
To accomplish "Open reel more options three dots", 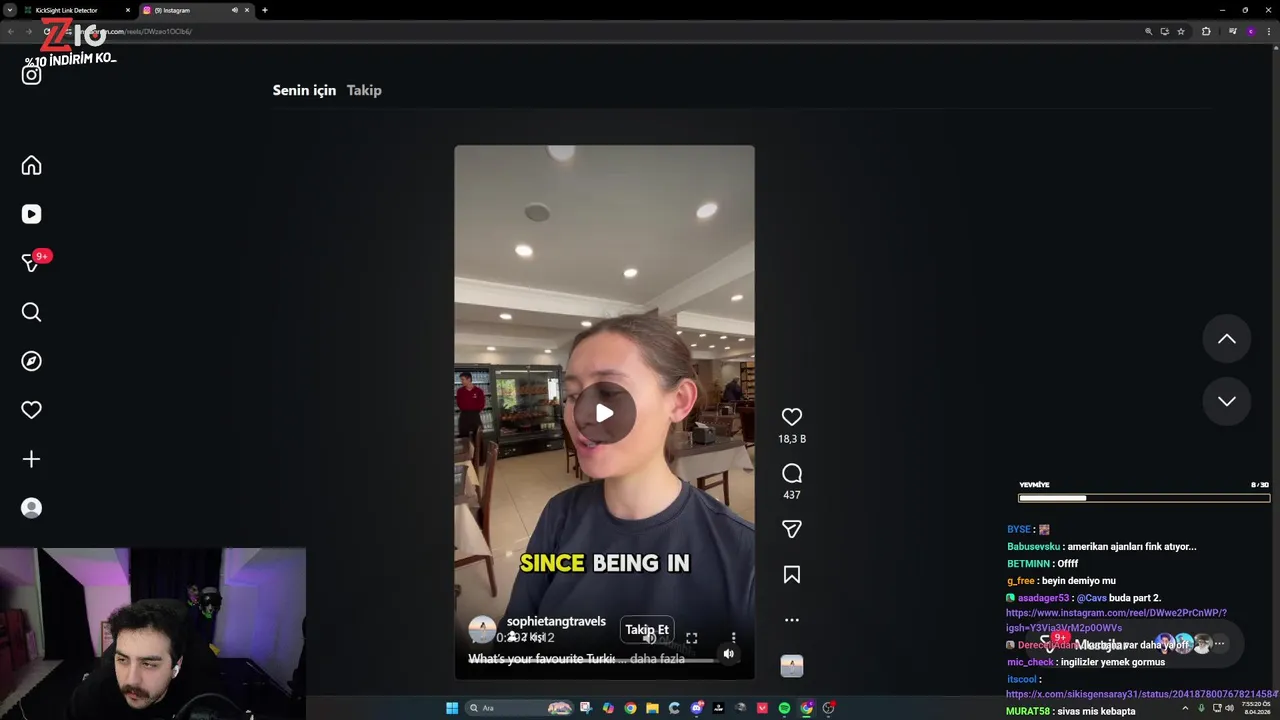I will click(x=791, y=620).
